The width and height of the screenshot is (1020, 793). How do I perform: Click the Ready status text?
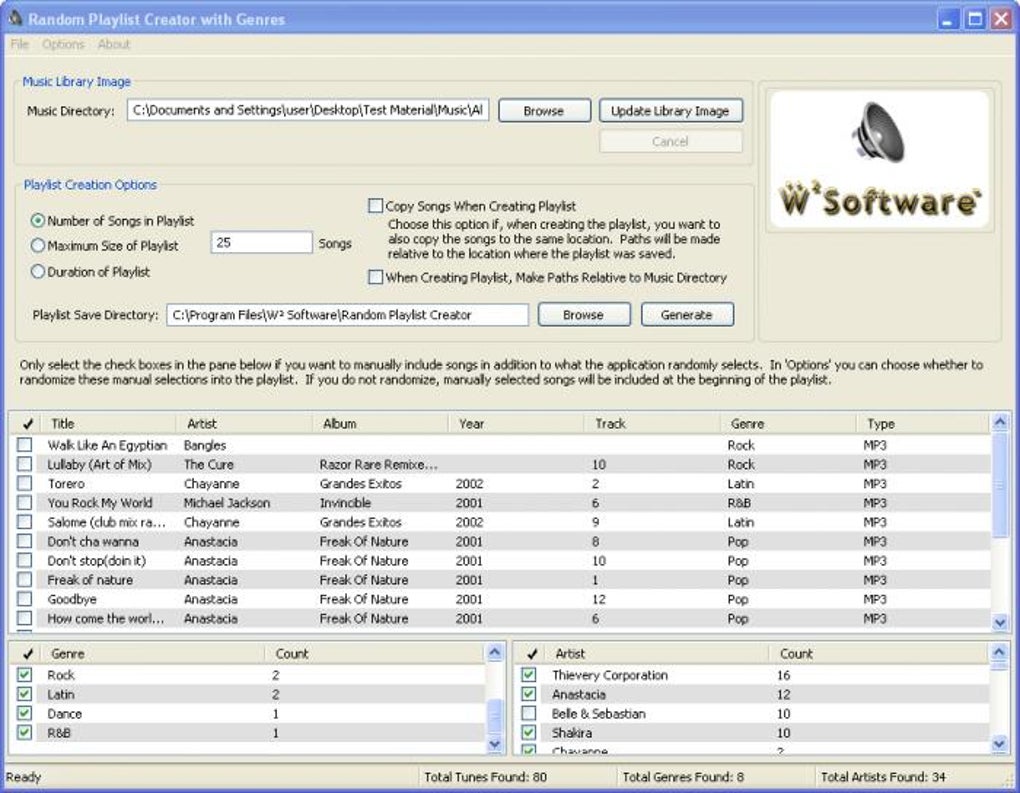[23, 777]
